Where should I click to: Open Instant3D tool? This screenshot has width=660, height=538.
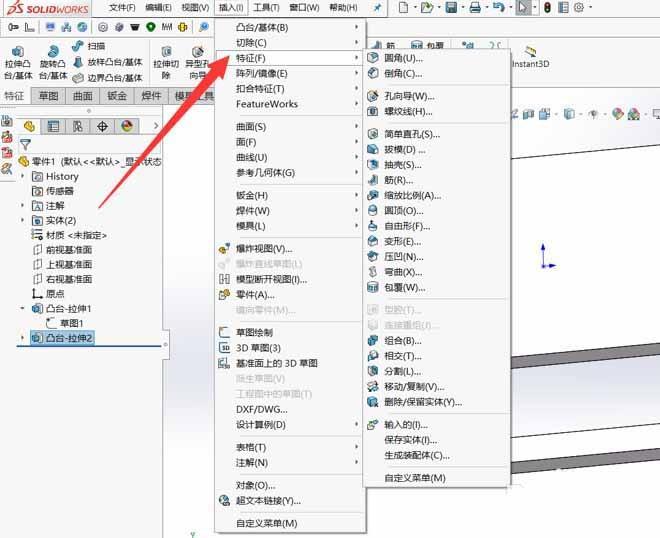[530, 56]
